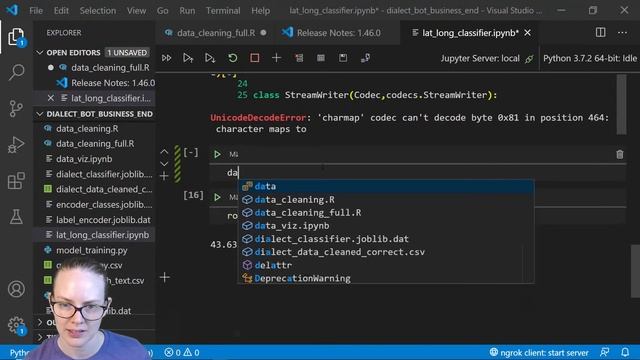The width and height of the screenshot is (640, 360).
Task: Collapse the DIALECT_BOT_BUSINESS_END folder section
Action: point(40,114)
